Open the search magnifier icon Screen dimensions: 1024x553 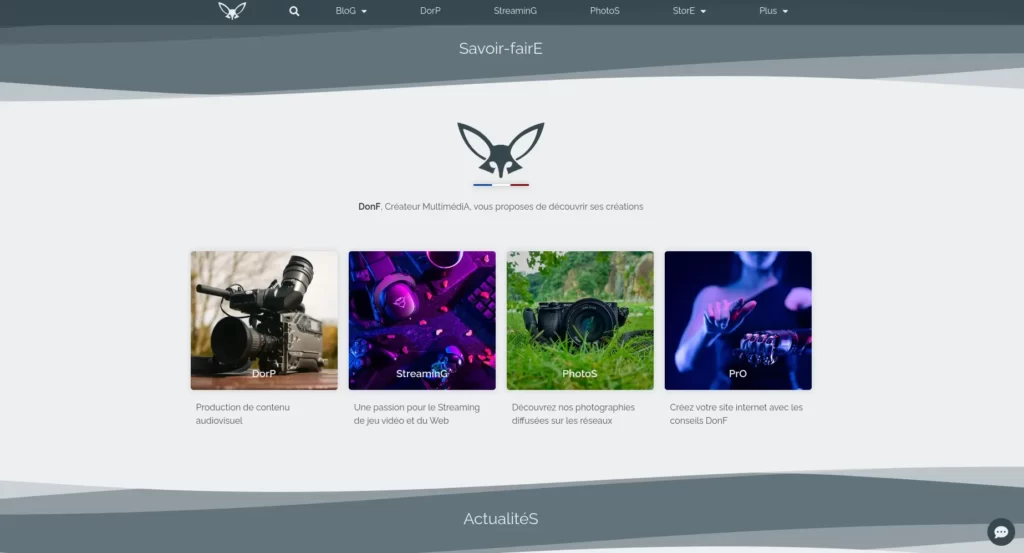[295, 11]
